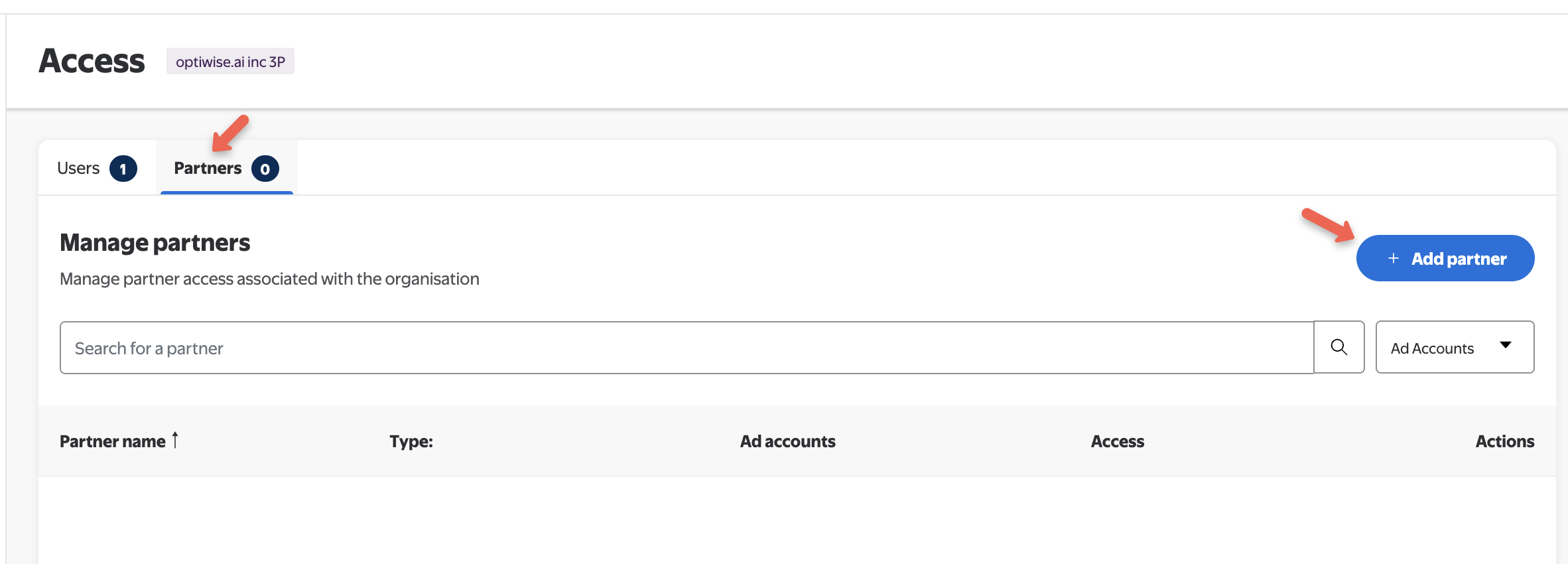
Task: Click the Ad accounts column header
Action: [787, 441]
